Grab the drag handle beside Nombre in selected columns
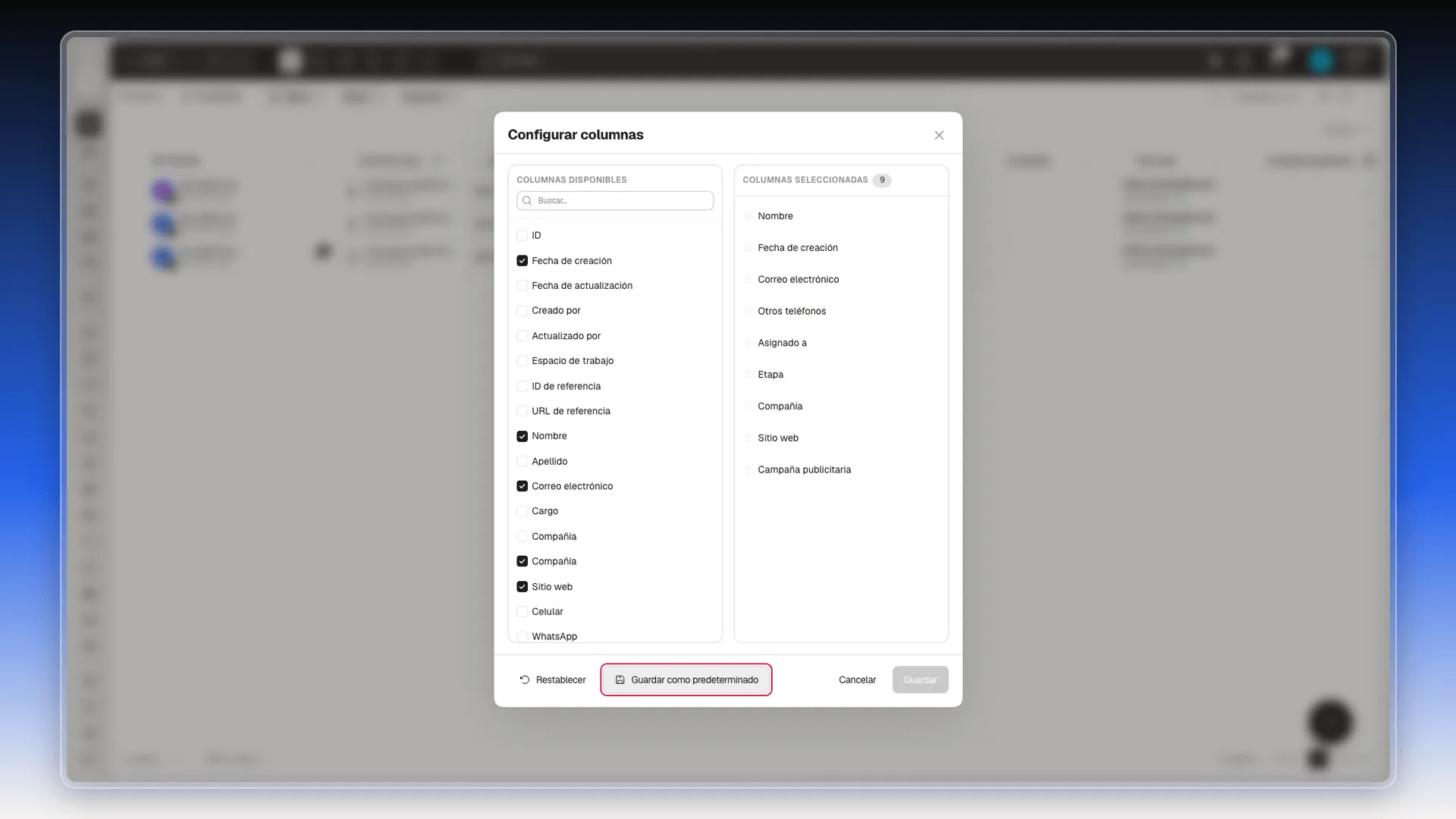This screenshot has height=819, width=1456. tap(748, 216)
